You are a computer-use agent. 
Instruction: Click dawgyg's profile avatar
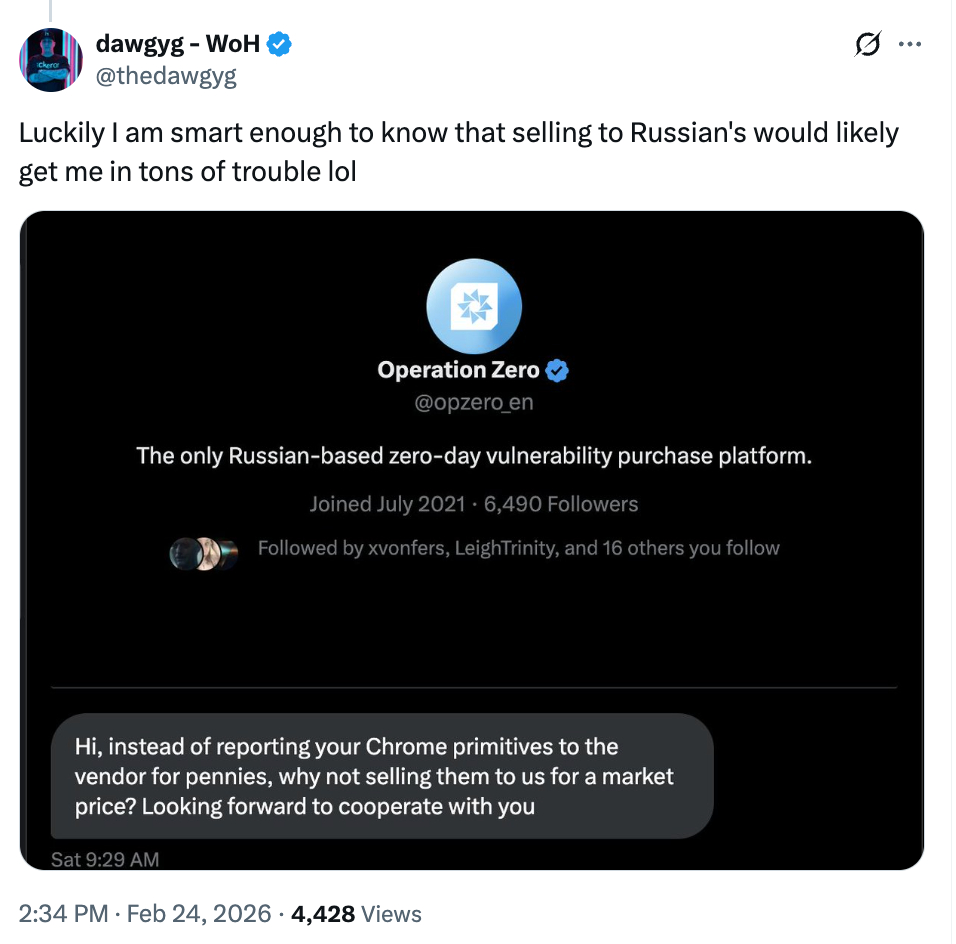50,60
